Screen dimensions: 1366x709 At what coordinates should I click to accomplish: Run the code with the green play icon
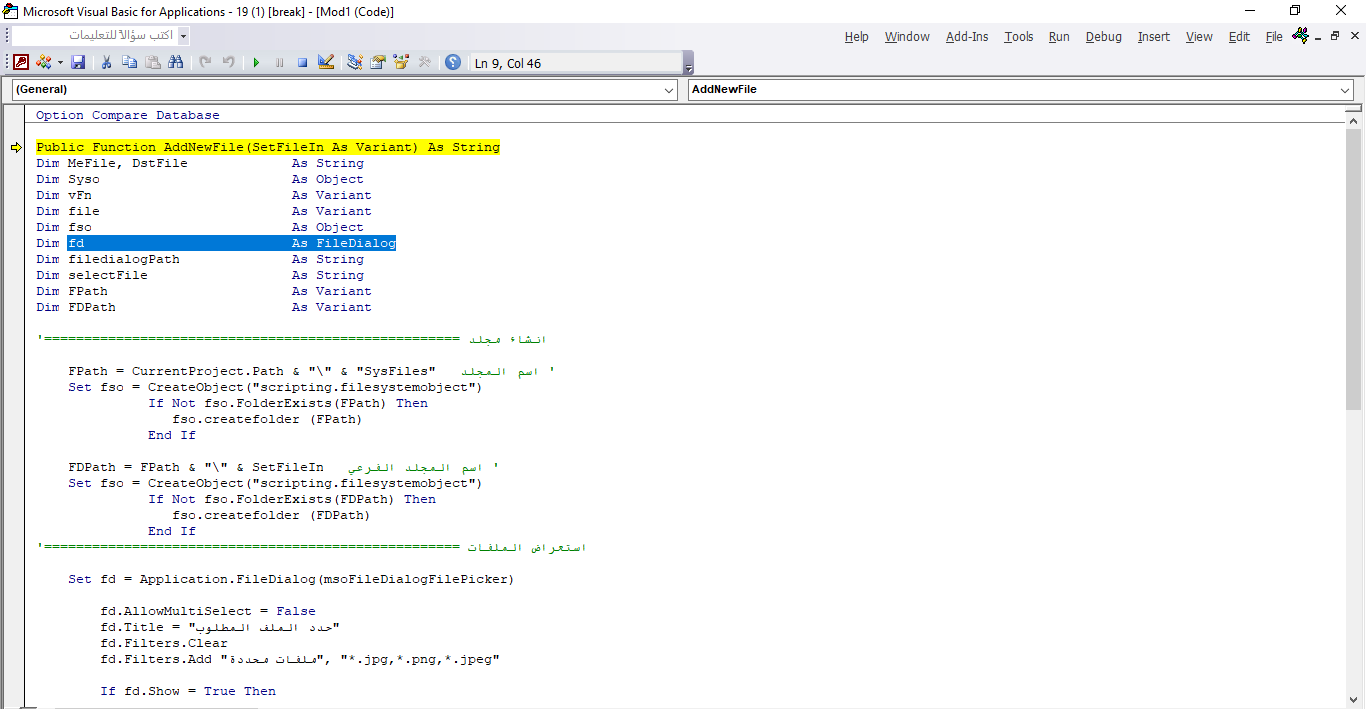256,62
